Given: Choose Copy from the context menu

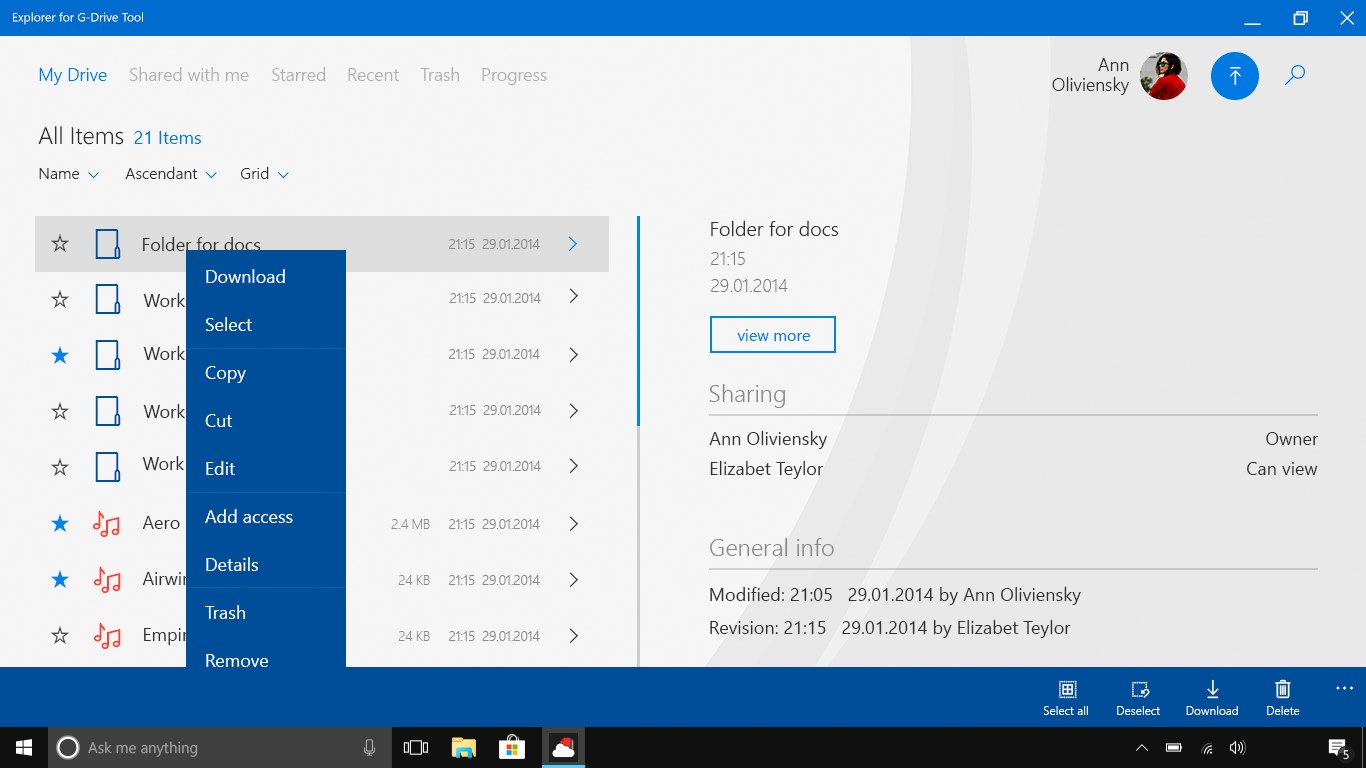Looking at the screenshot, I should (x=266, y=373).
